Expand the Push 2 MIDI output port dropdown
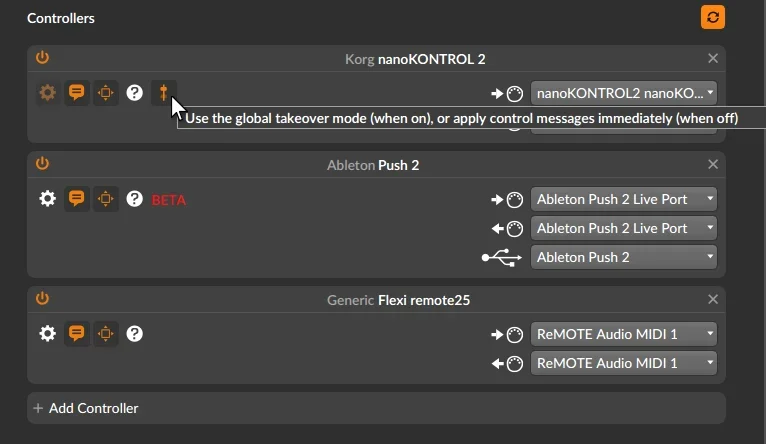This screenshot has height=444, width=766. 625,228
